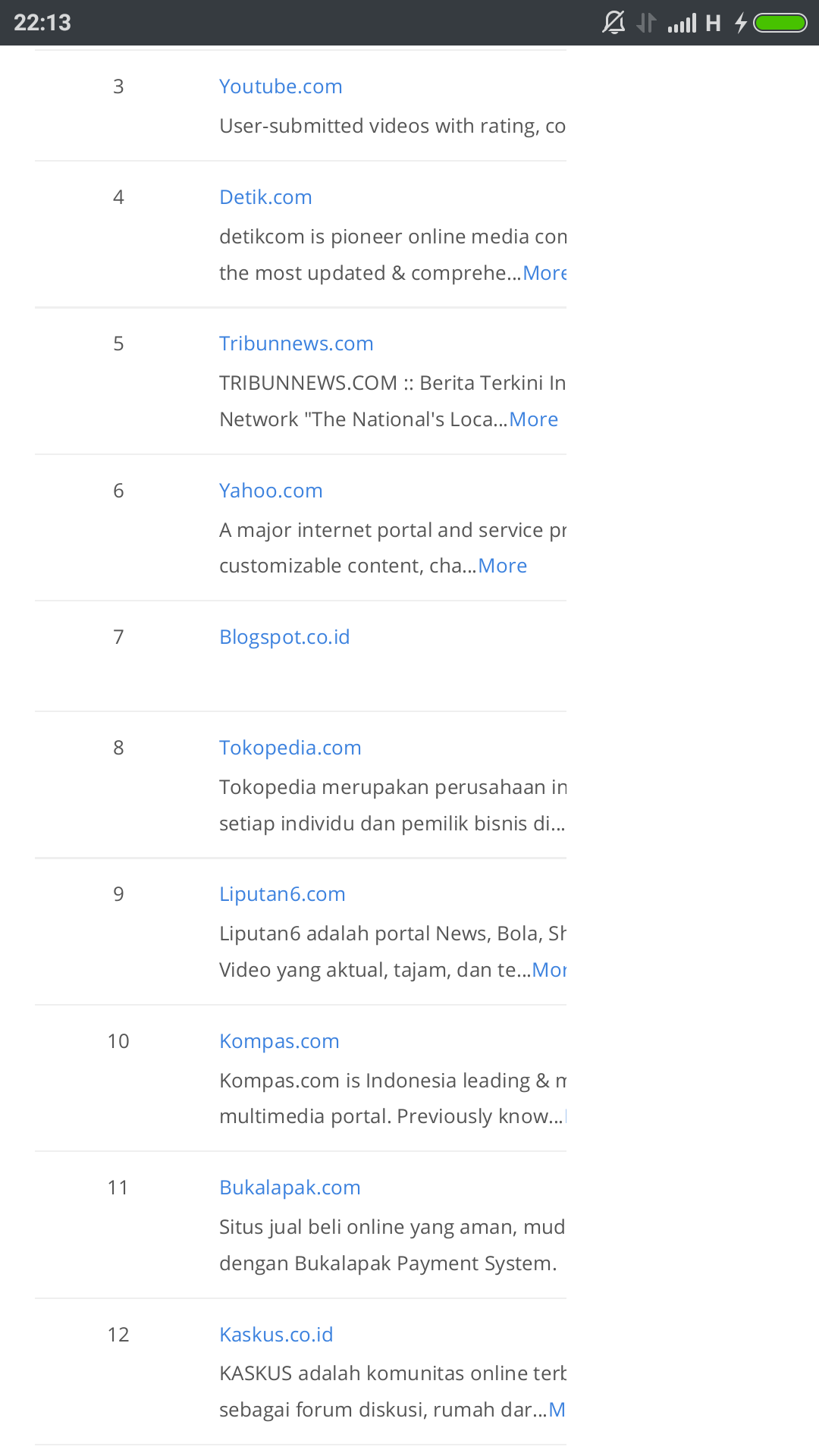Screen dimensions: 819x1456
Task: Tap the muted notification bell icon
Action: [613, 23]
